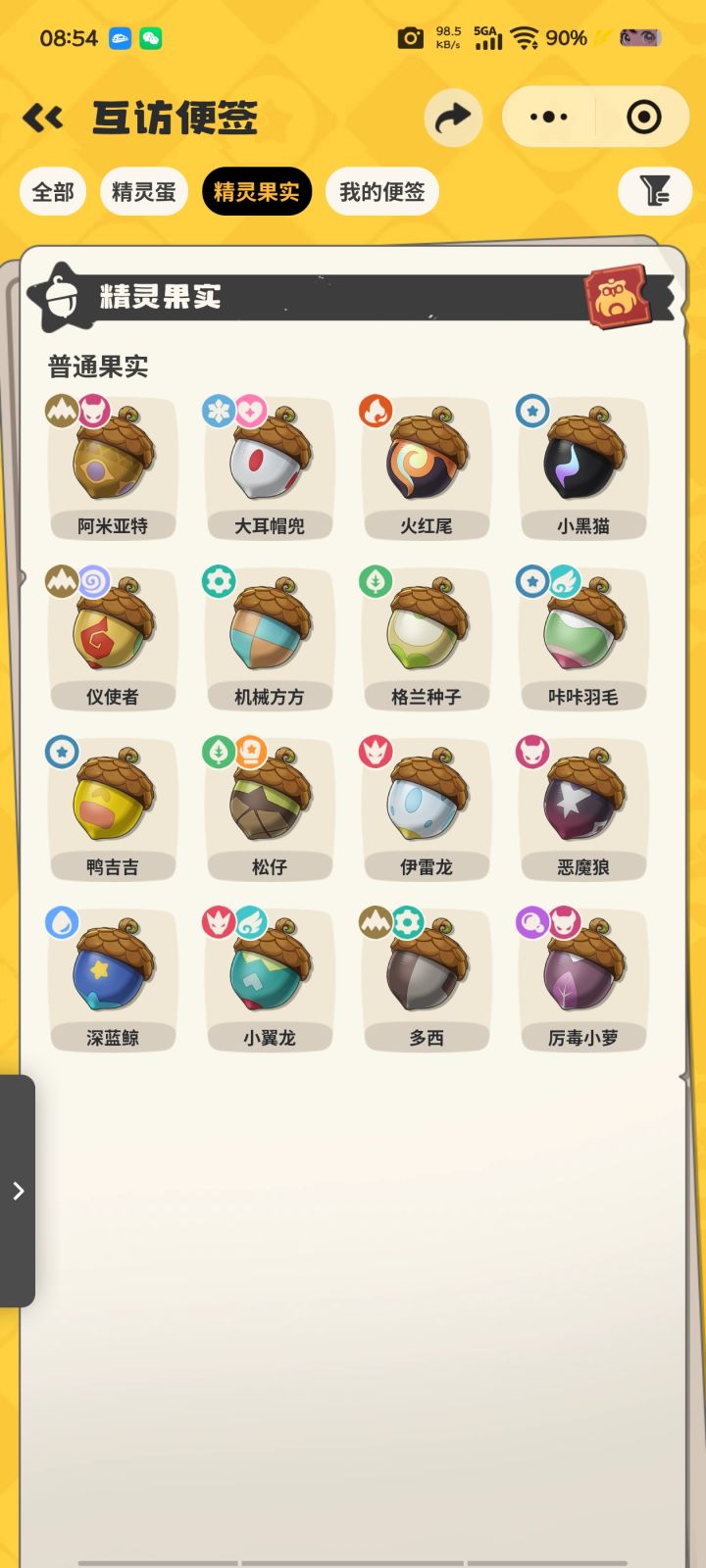The width and height of the screenshot is (706, 1568).
Task: Open the filter funnel icon
Action: [655, 190]
